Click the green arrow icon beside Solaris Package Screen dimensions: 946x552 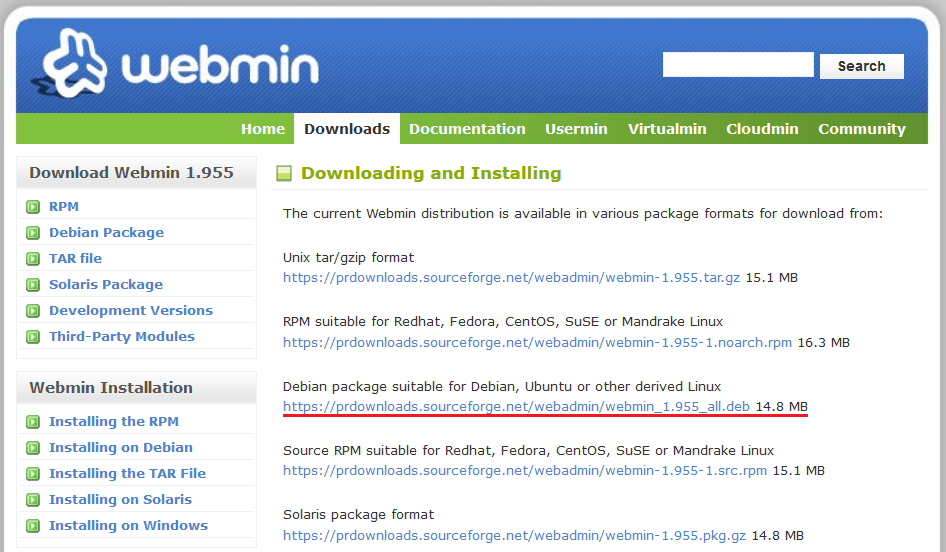33,285
